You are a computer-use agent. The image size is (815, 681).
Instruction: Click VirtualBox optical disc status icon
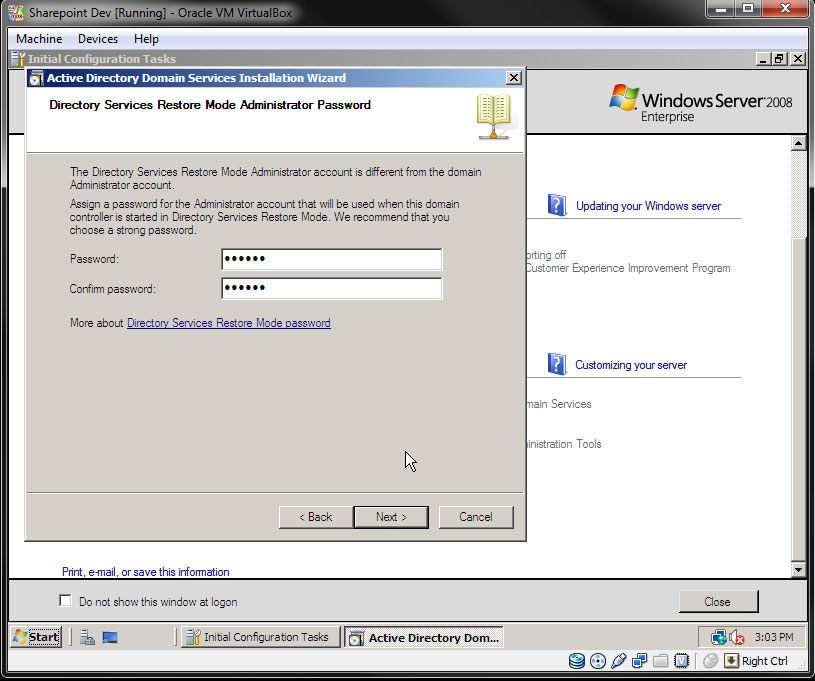[x=598, y=661]
